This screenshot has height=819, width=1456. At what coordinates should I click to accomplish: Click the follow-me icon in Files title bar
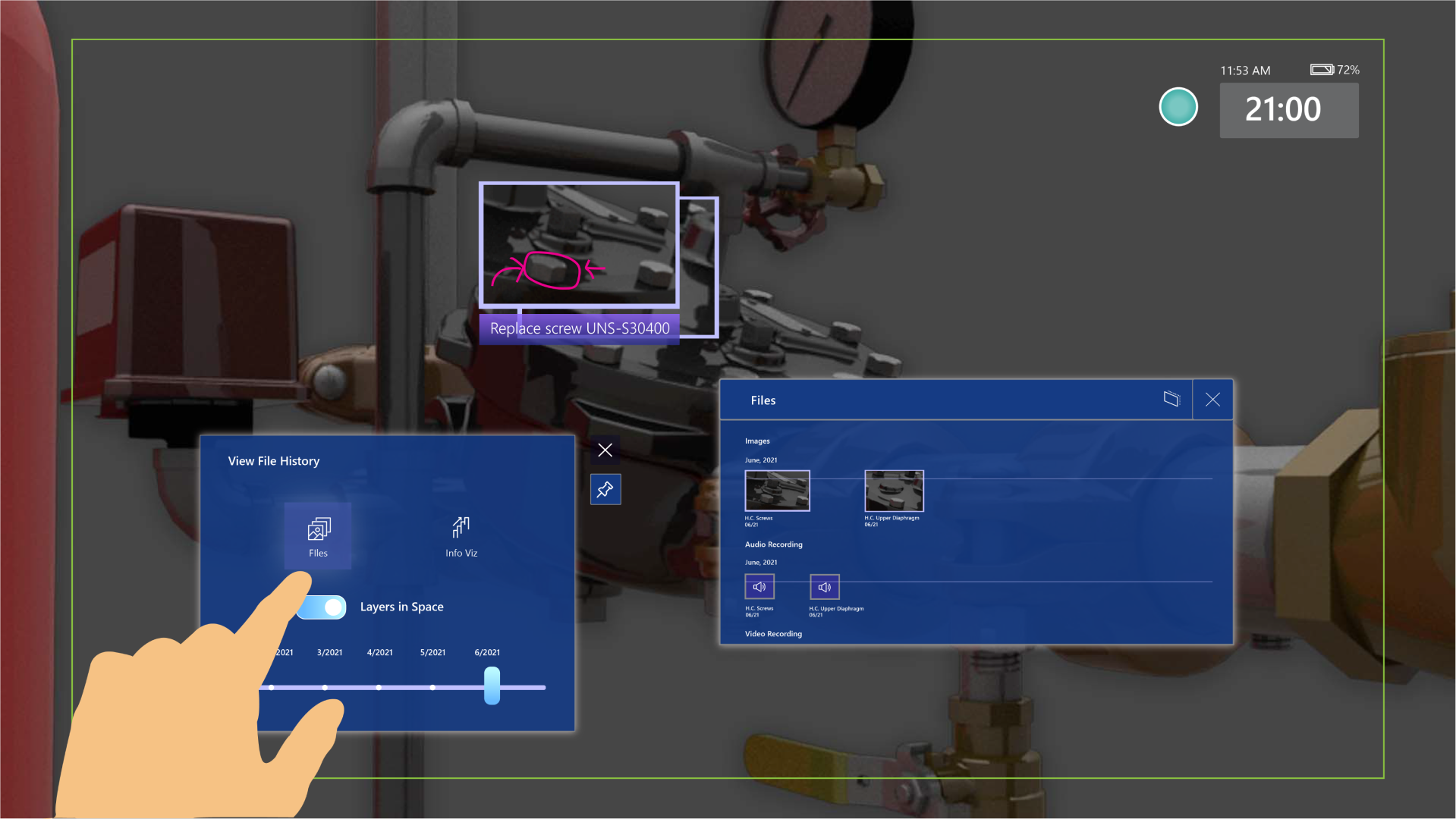1171,399
